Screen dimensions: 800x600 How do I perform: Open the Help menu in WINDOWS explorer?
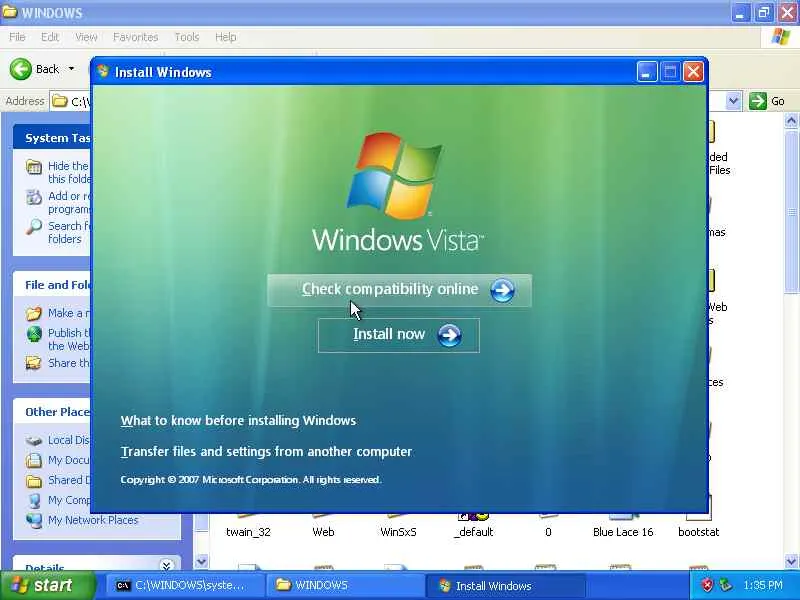[225, 37]
